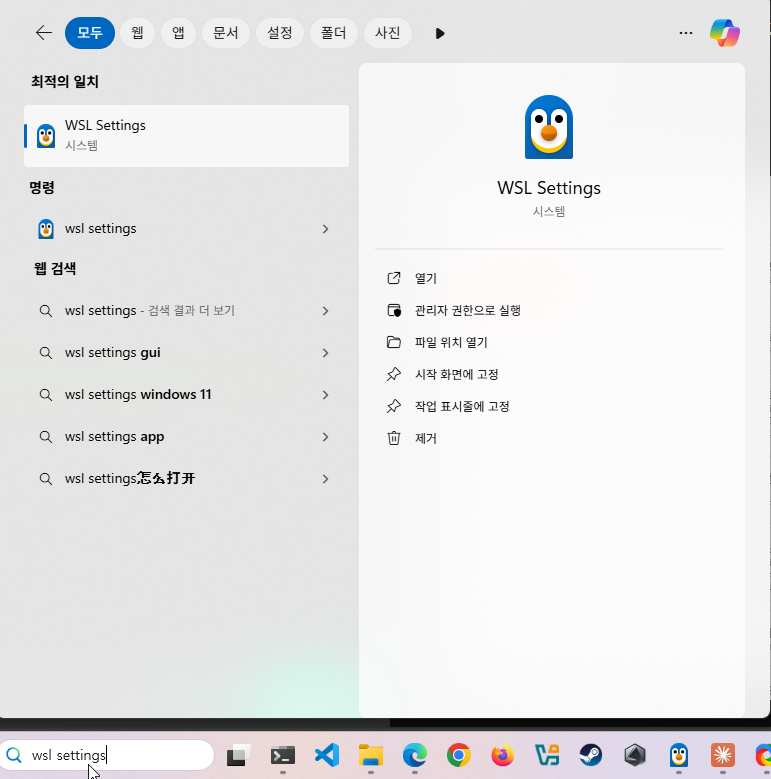This screenshot has width=771, height=779.
Task: Switch to the 앱 filter tab
Action: pos(178,33)
